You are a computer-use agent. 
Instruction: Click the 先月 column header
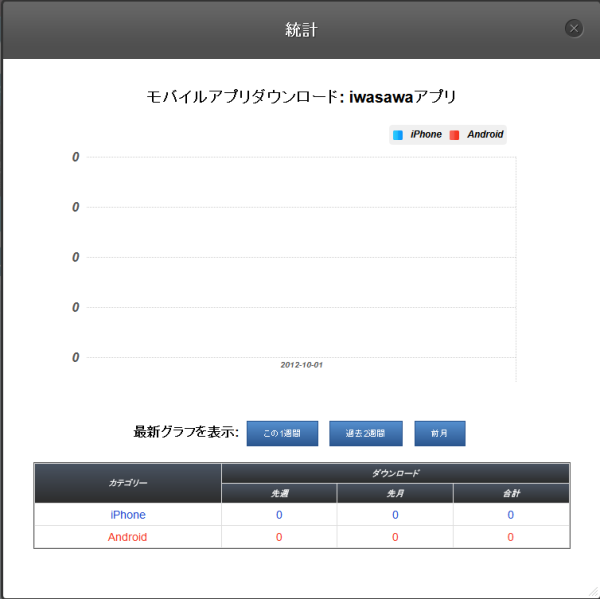coord(395,493)
